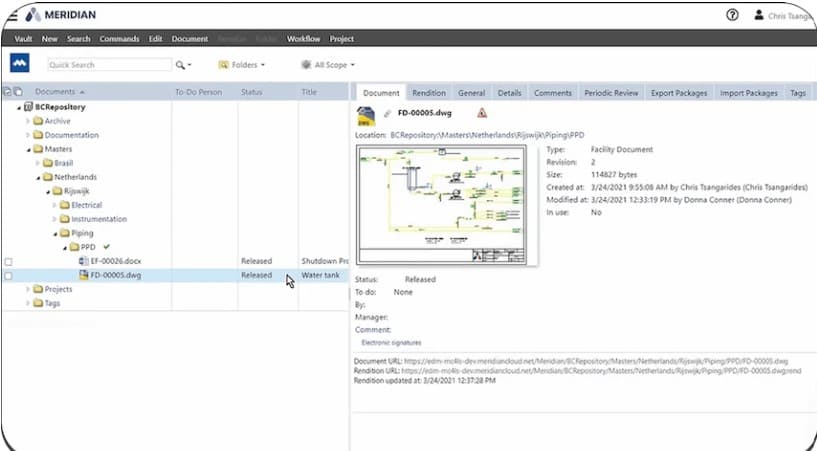Viewport: 817px width, 451px height.
Task: Sort by the Documents column header
Action: pyautogui.click(x=58, y=92)
